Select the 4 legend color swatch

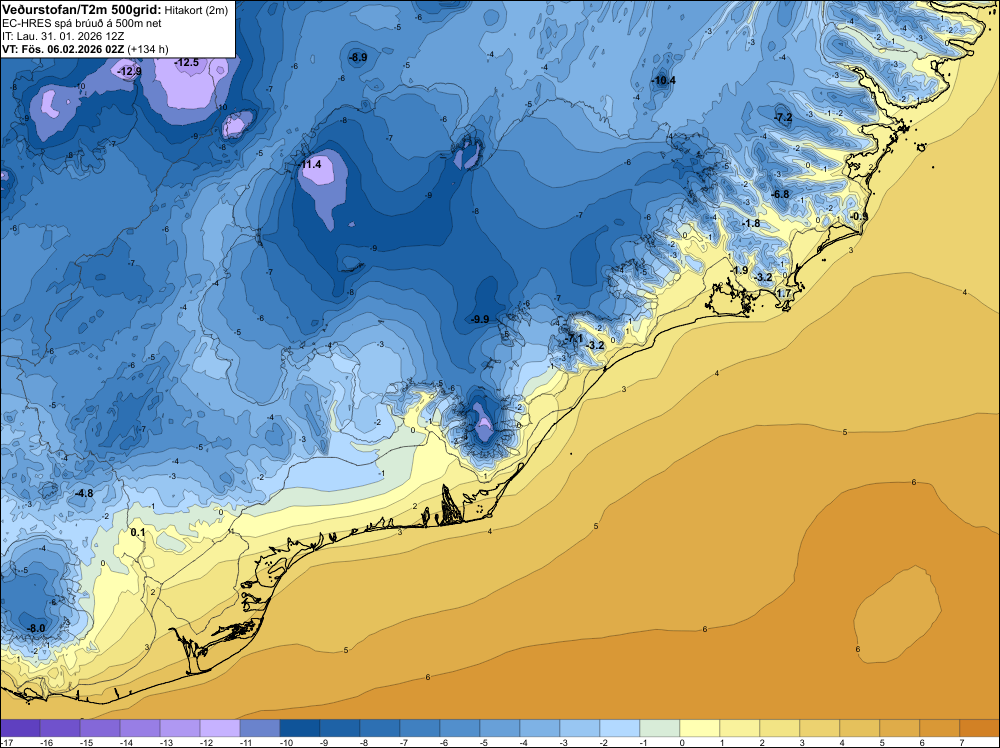tap(860, 728)
